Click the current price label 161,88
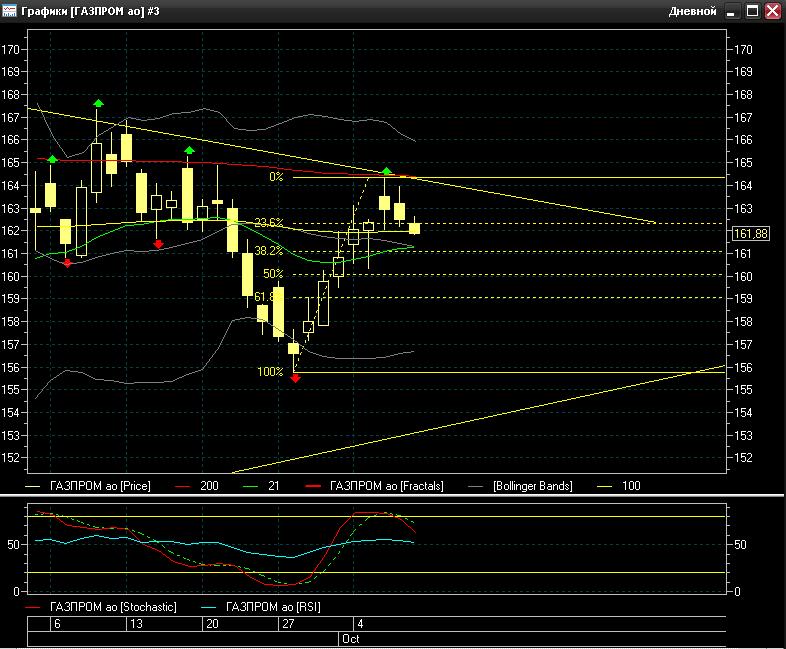The height and width of the screenshot is (649, 786). pos(750,234)
